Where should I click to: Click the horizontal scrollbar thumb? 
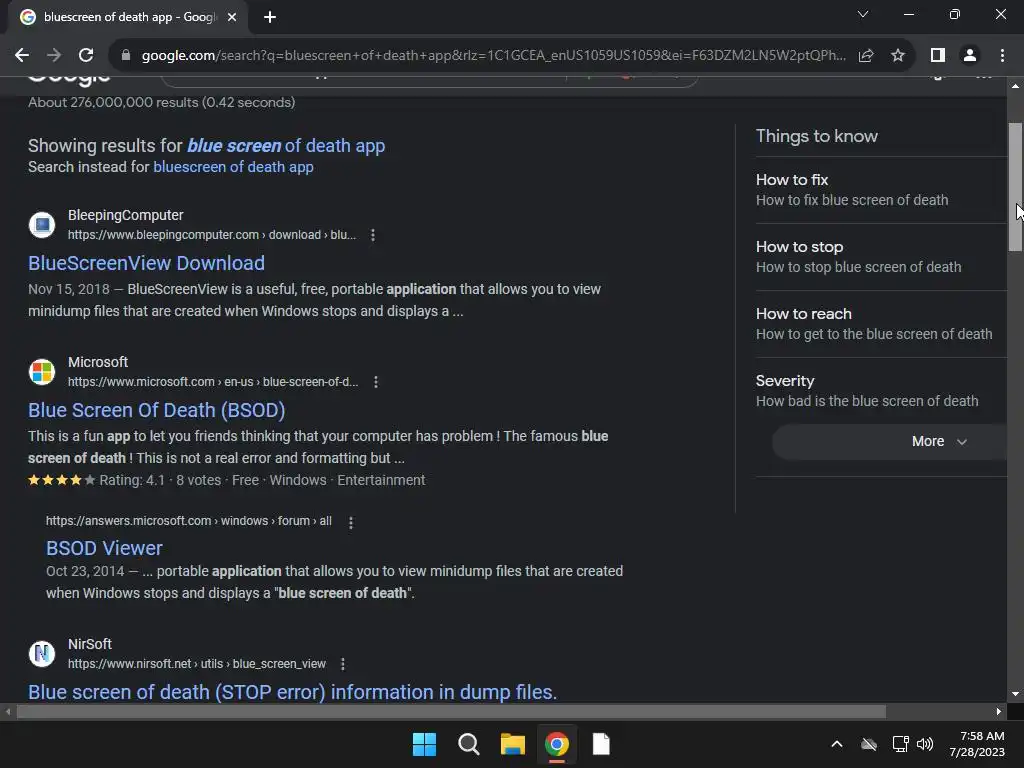451,711
